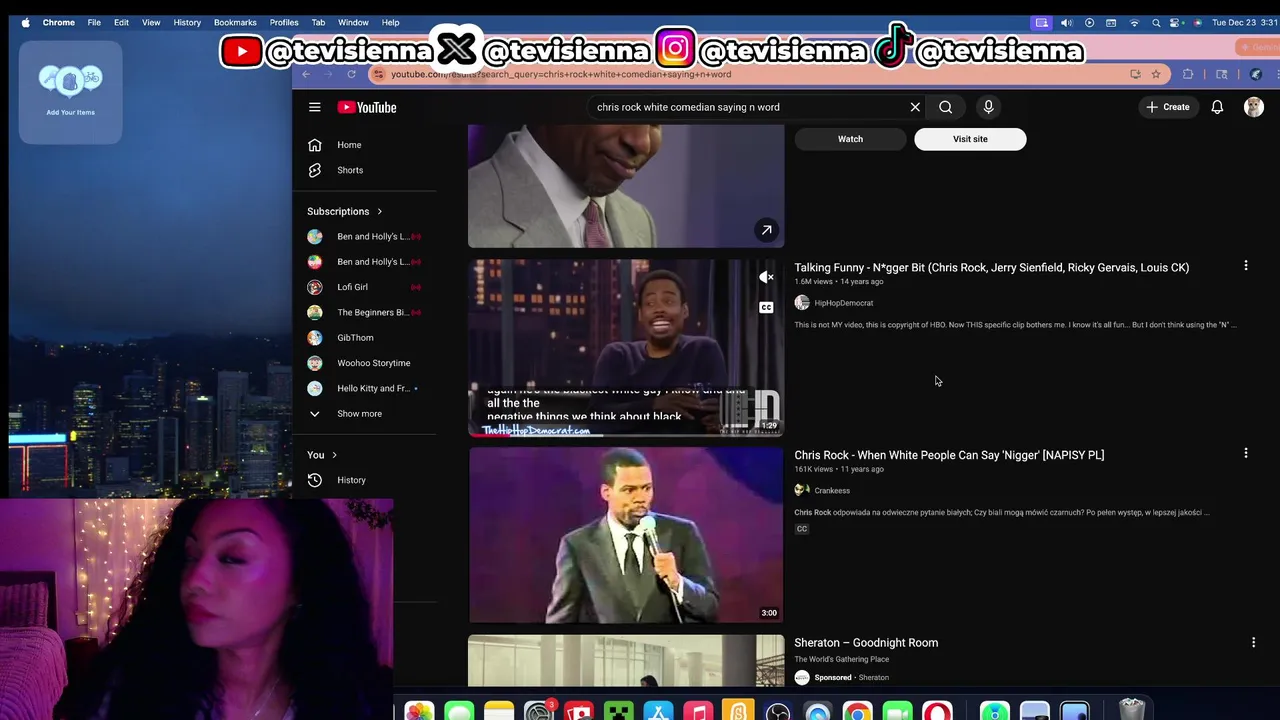Screen dimensions: 1280x720
Task: Open the Music app in the dock
Action: coord(698,712)
